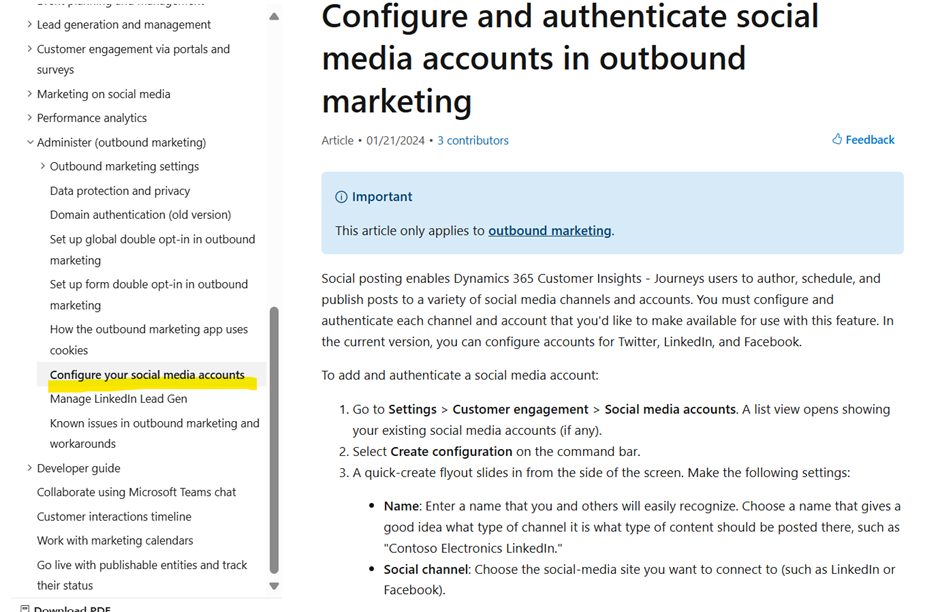Open Set up form double opt-in article
Screen dimensions: 940x612
click(149, 294)
